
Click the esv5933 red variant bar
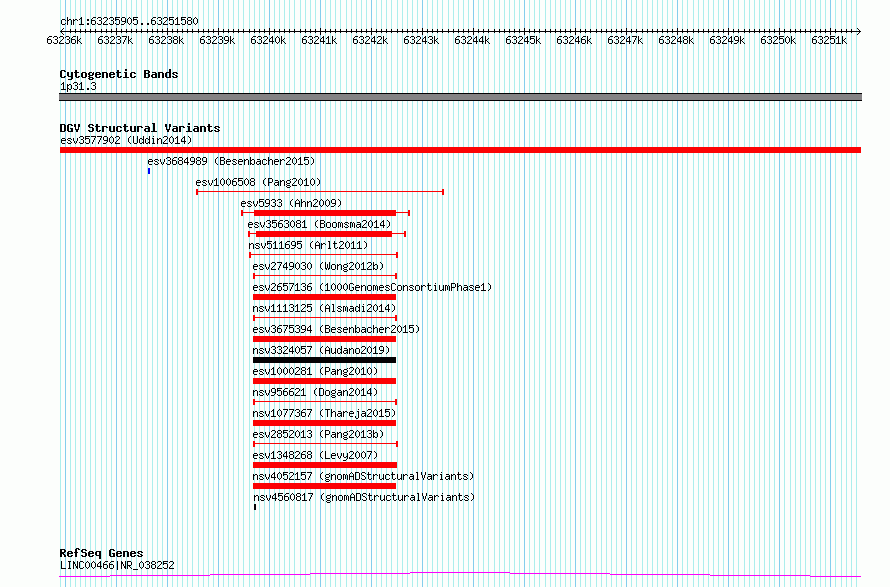pyautogui.click(x=325, y=213)
